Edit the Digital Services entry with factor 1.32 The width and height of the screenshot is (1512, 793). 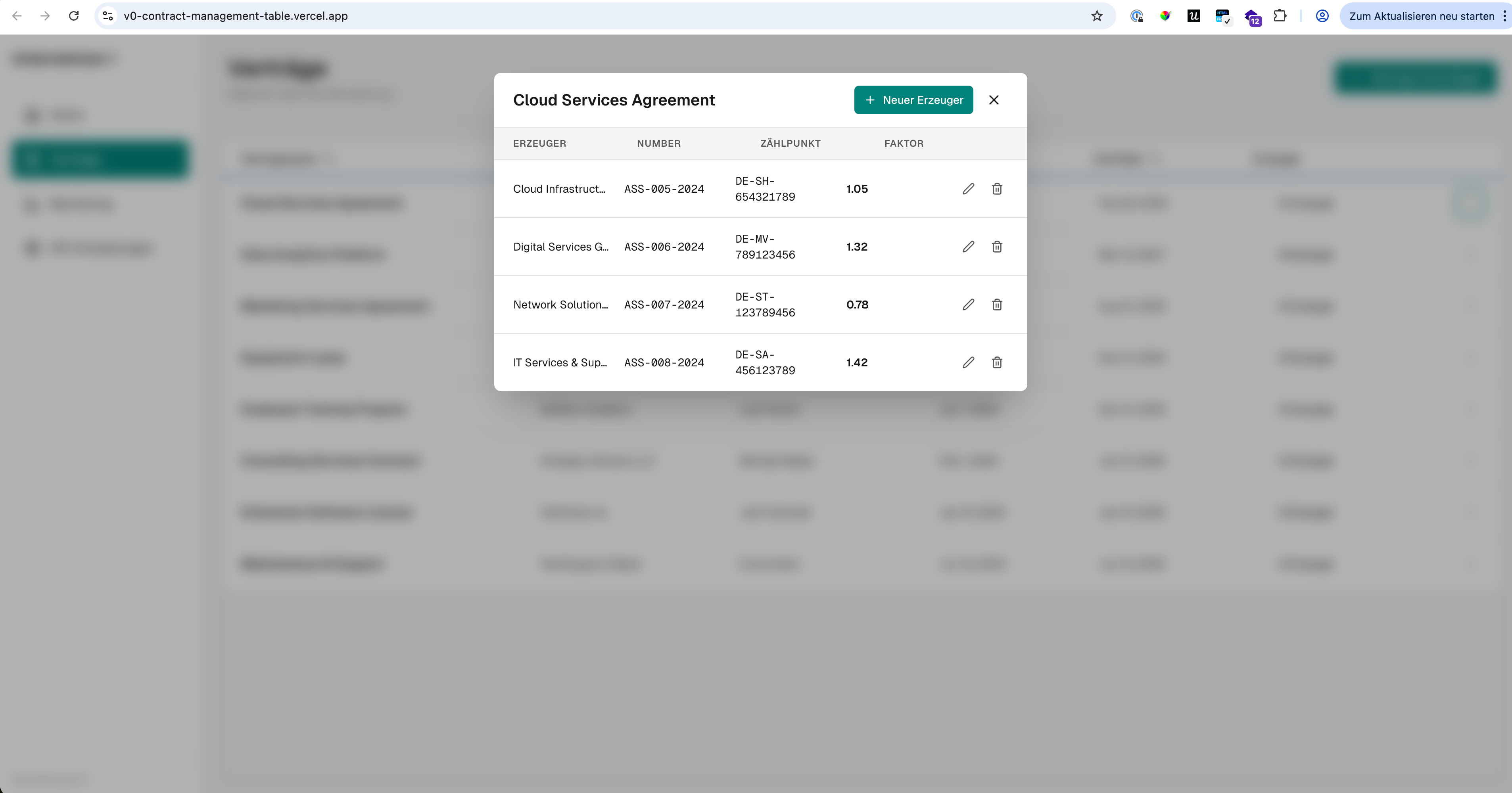[x=968, y=246]
